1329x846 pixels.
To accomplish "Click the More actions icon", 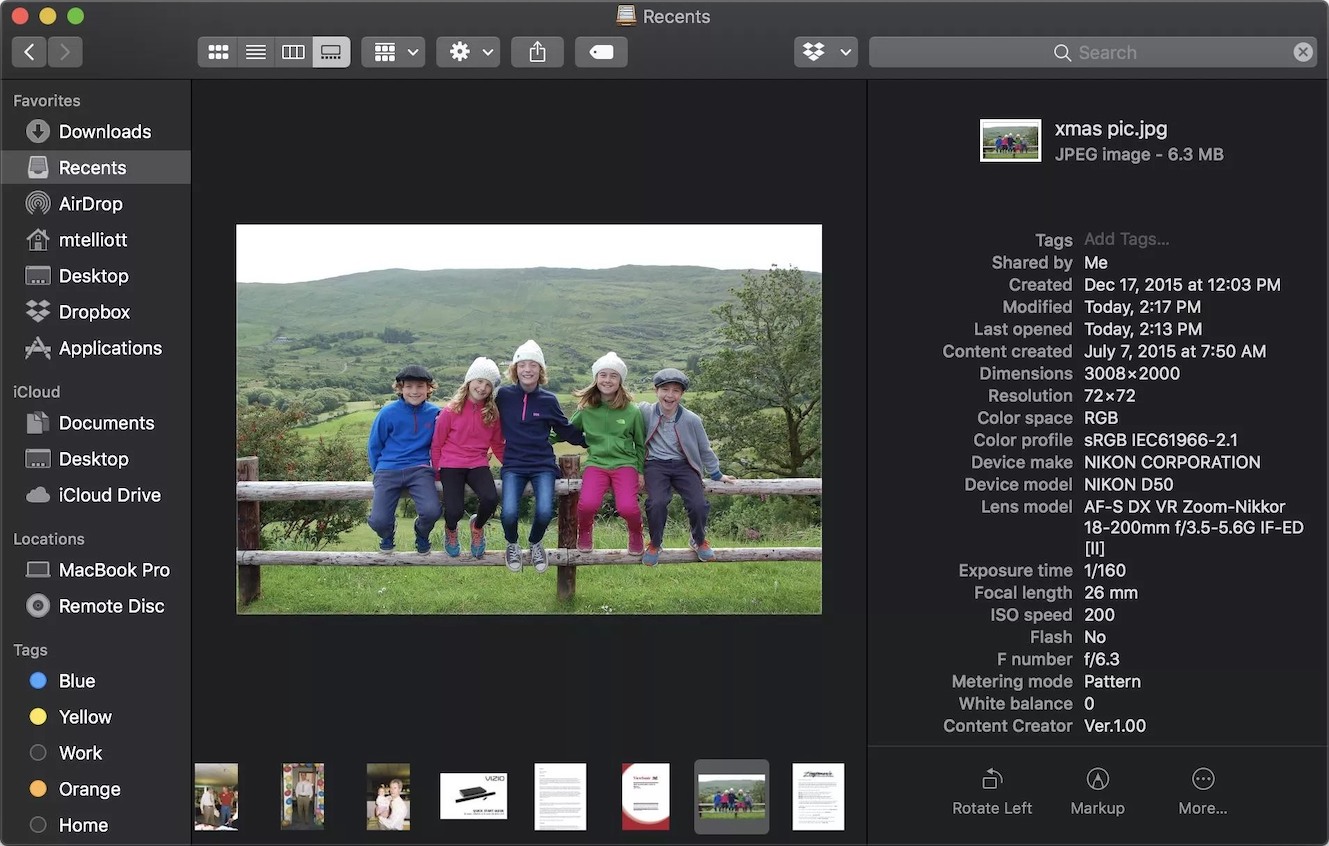I will [1202, 791].
